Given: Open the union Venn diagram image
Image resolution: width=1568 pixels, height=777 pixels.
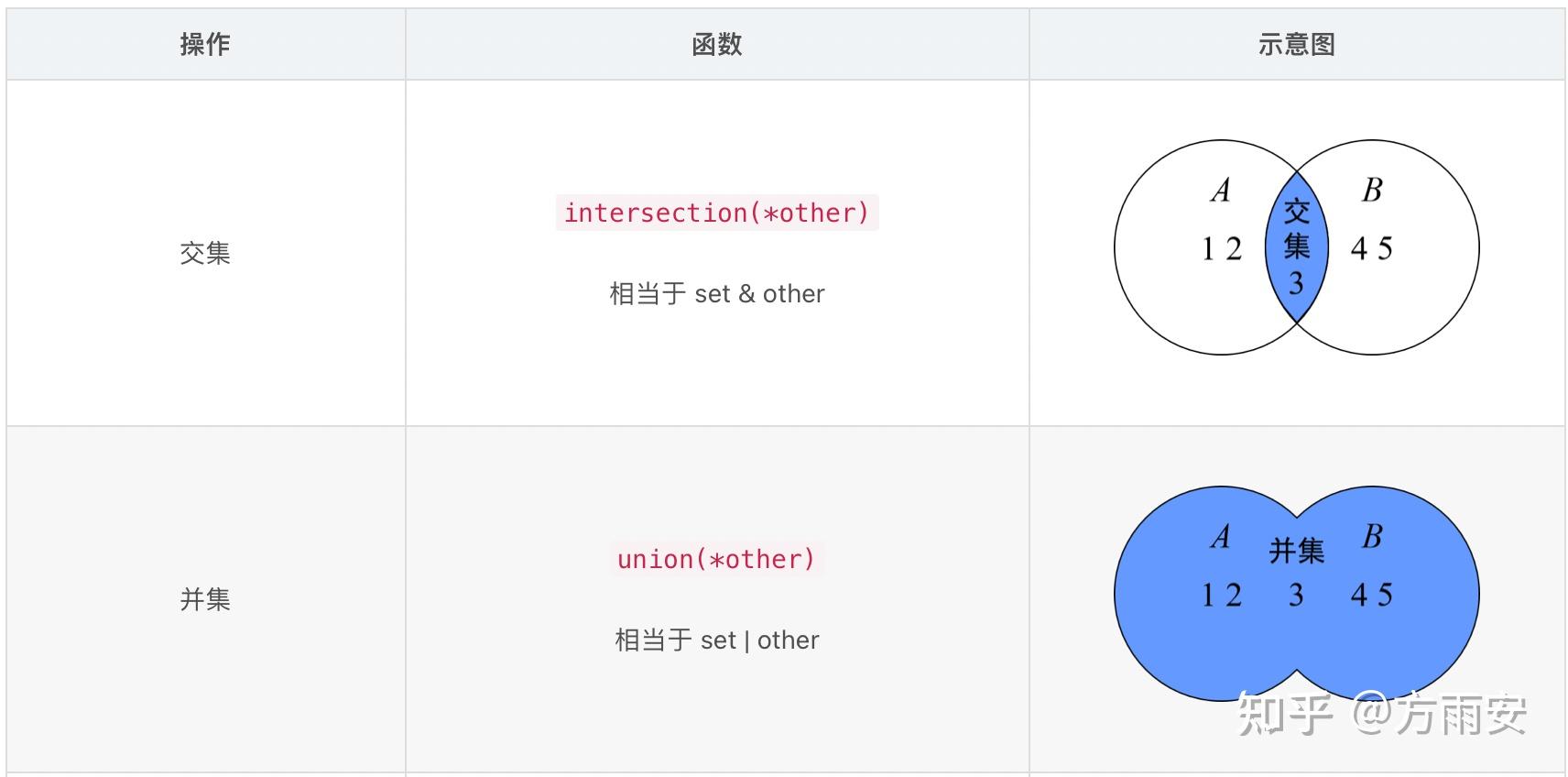Looking at the screenshot, I should (1296, 594).
